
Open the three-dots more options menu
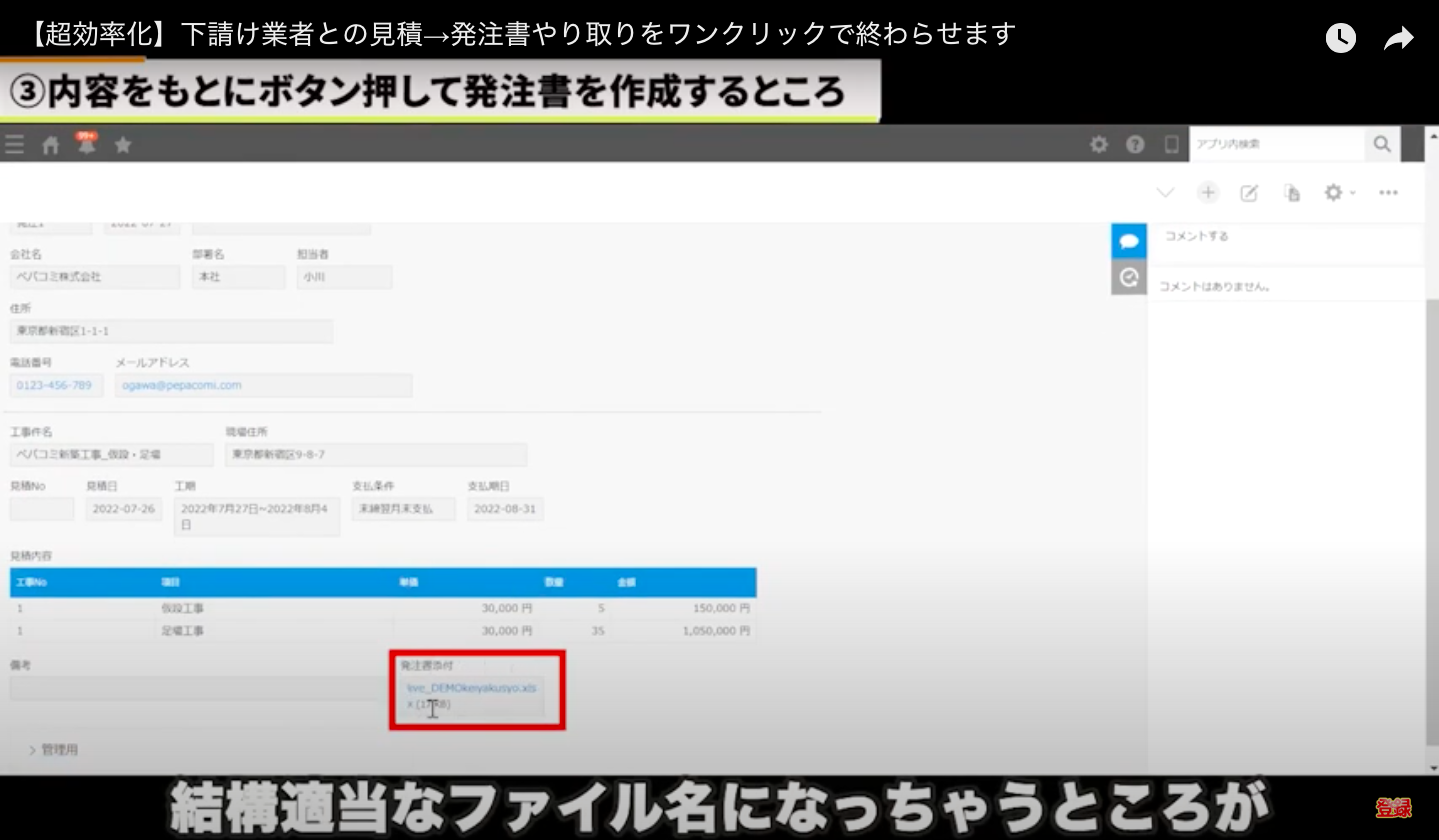(x=1388, y=193)
